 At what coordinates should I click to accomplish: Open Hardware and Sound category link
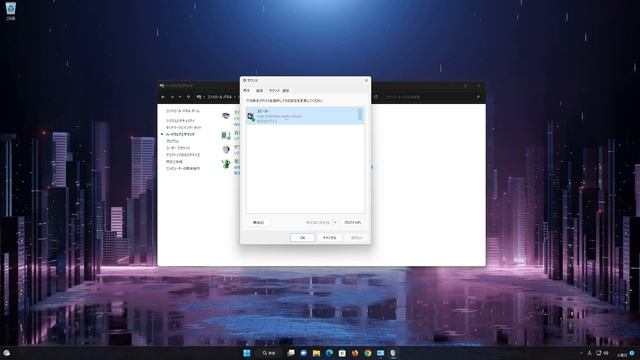(x=180, y=134)
